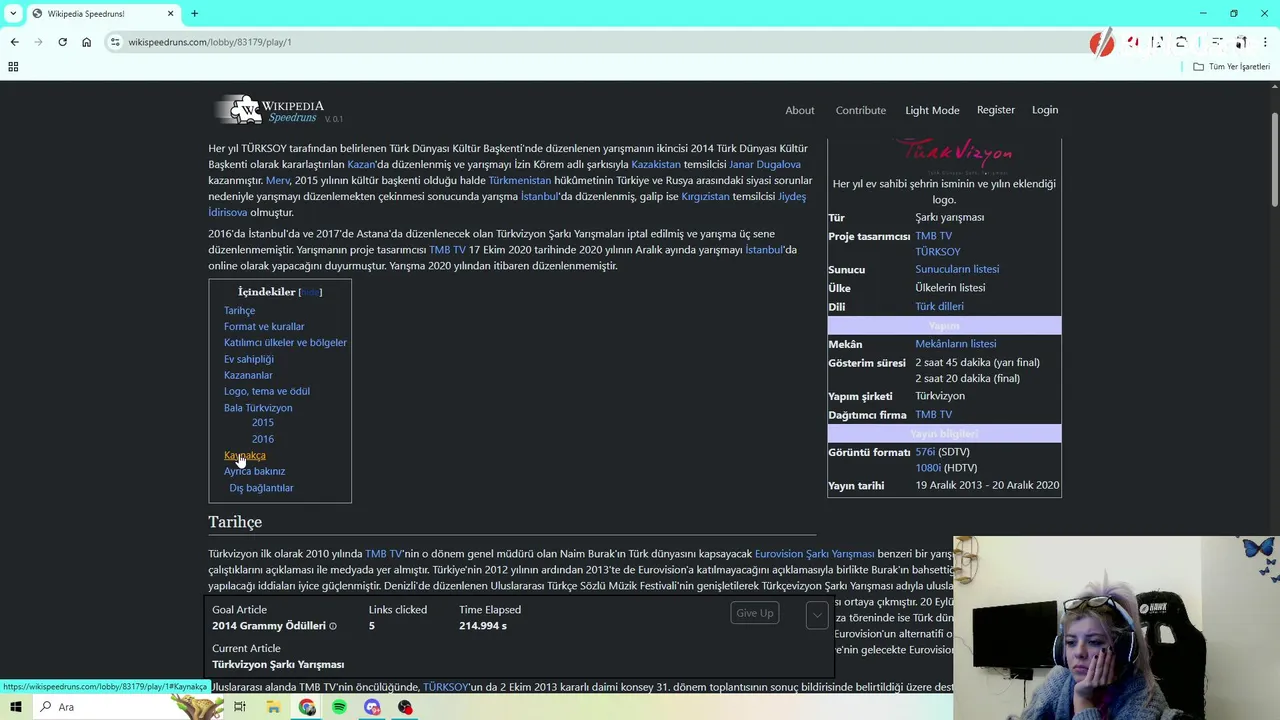Open the tab search dropdown arrow
This screenshot has height=720, width=1280.
click(12, 13)
